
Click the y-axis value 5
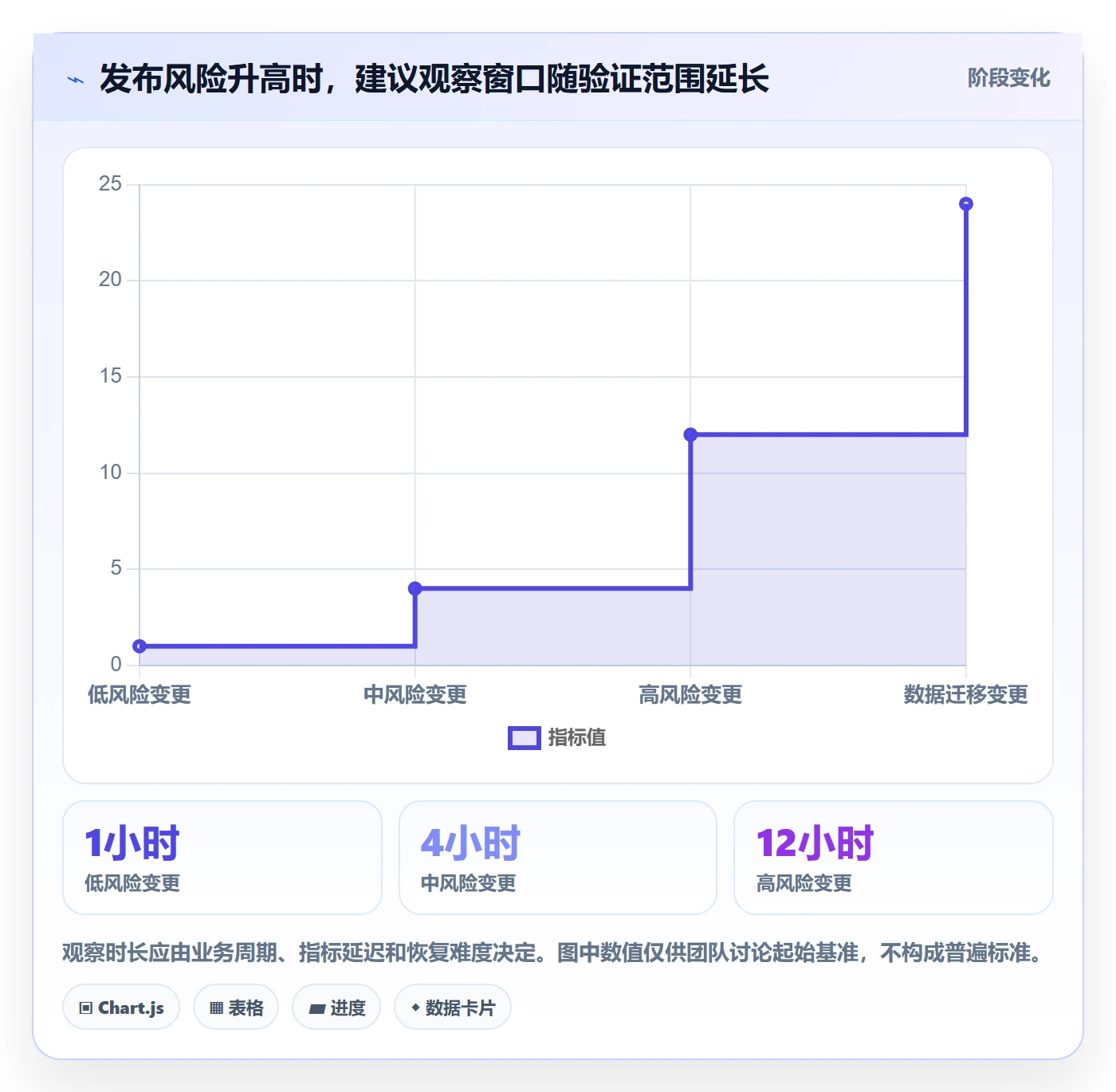pos(116,568)
